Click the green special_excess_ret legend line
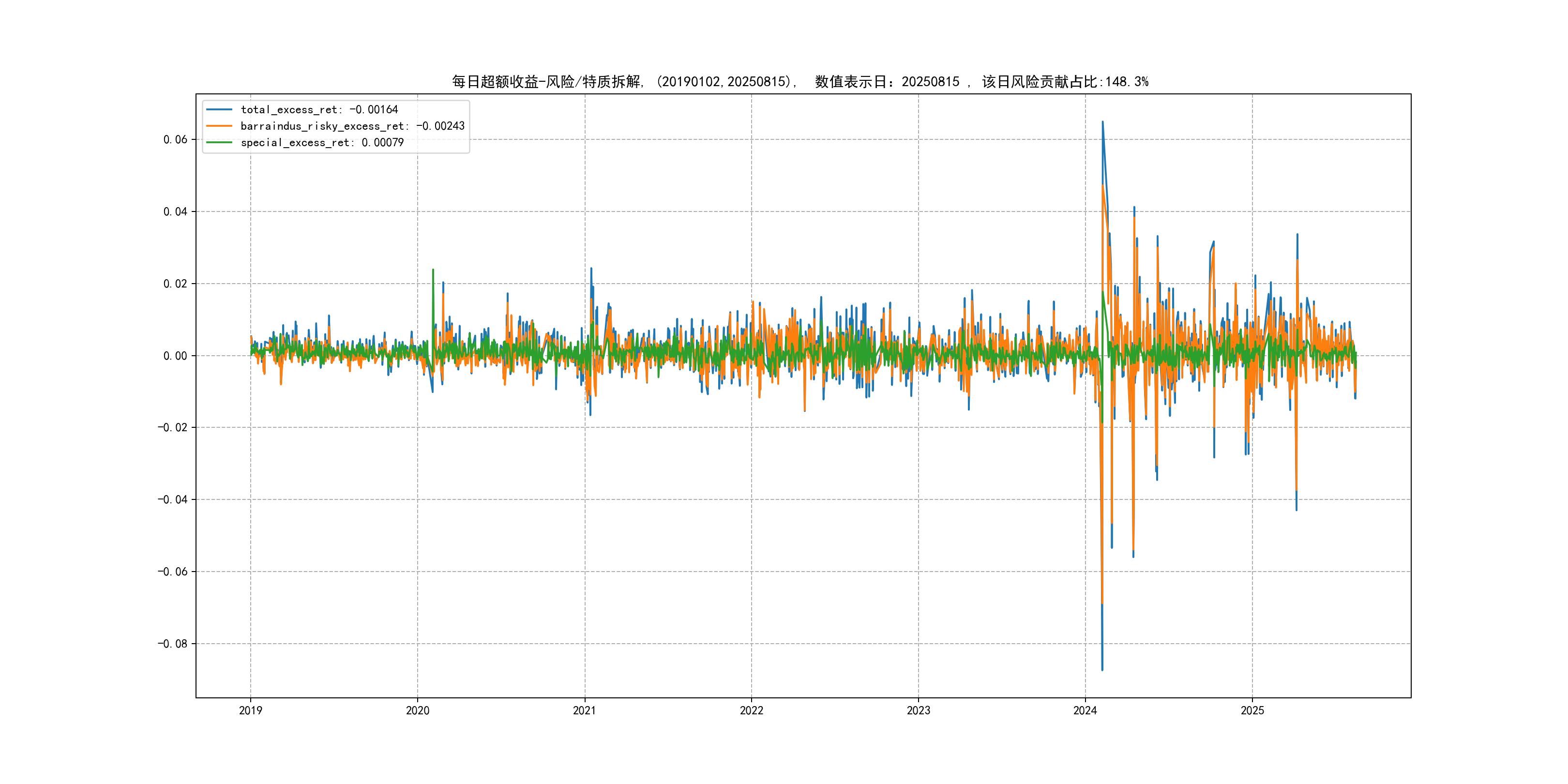 pos(219,142)
